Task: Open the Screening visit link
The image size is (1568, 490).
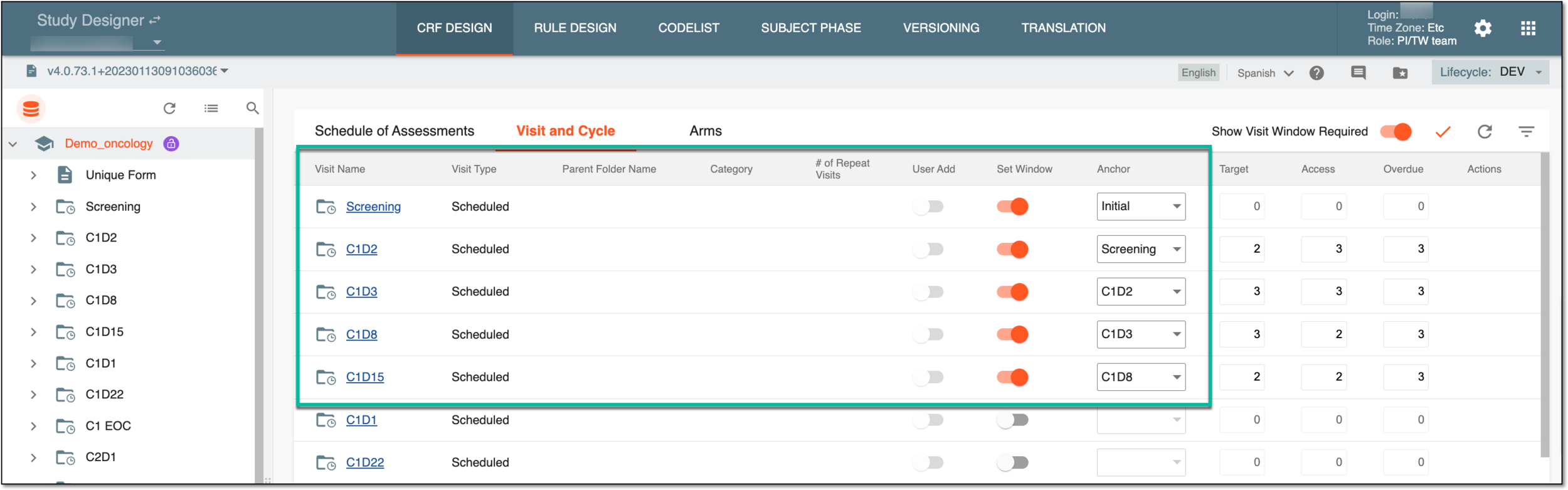Action: [x=373, y=206]
